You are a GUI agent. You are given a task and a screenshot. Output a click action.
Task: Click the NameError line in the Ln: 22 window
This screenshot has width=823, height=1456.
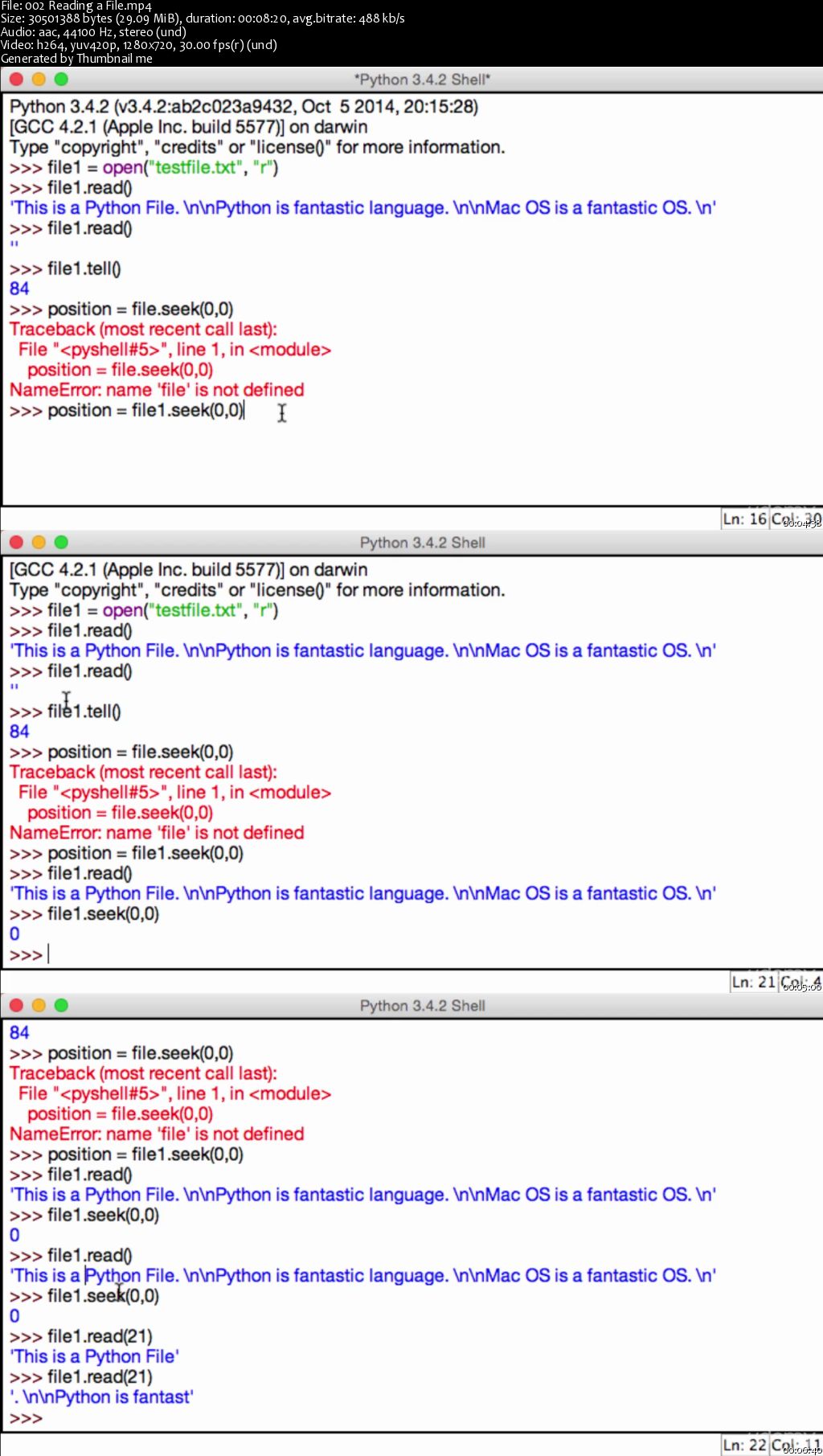pos(157,1134)
